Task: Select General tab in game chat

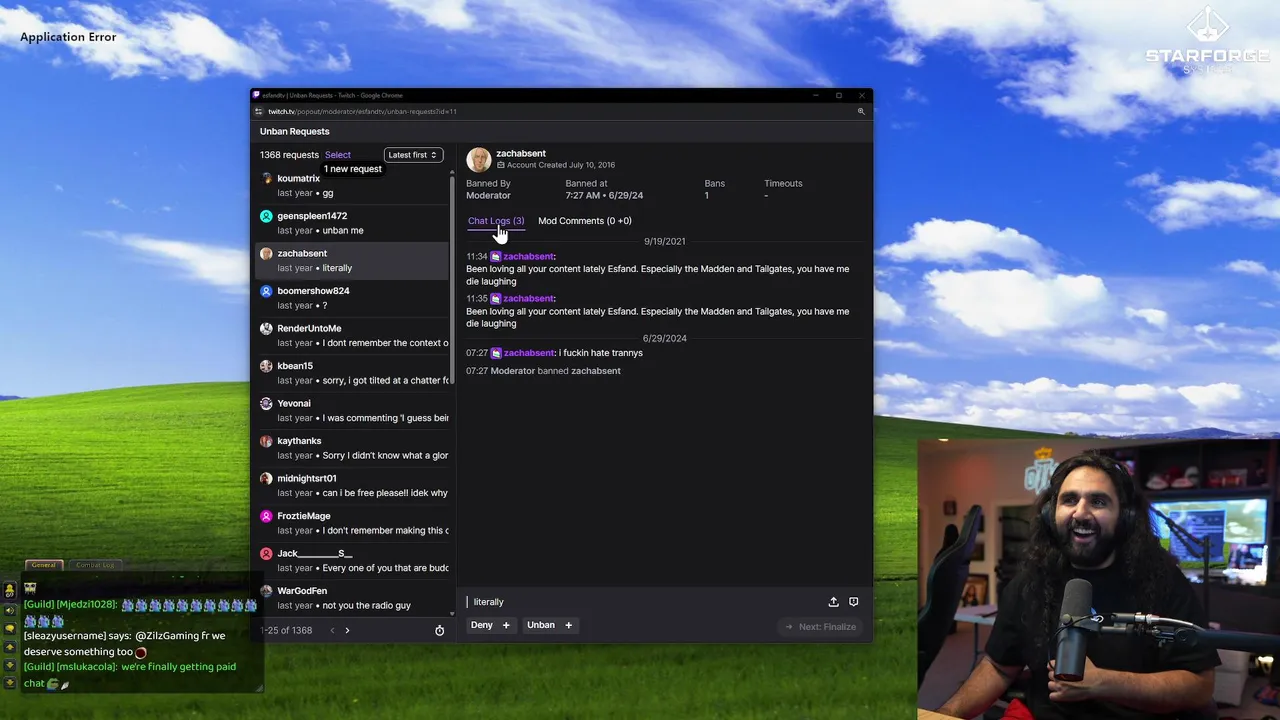Action: pyautogui.click(x=43, y=565)
